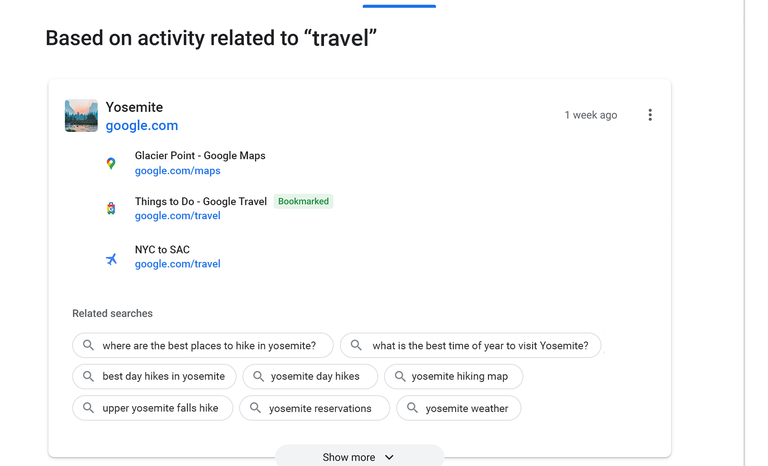
Task: Open Things to Do - Google Travel entry
Action: coord(201,201)
